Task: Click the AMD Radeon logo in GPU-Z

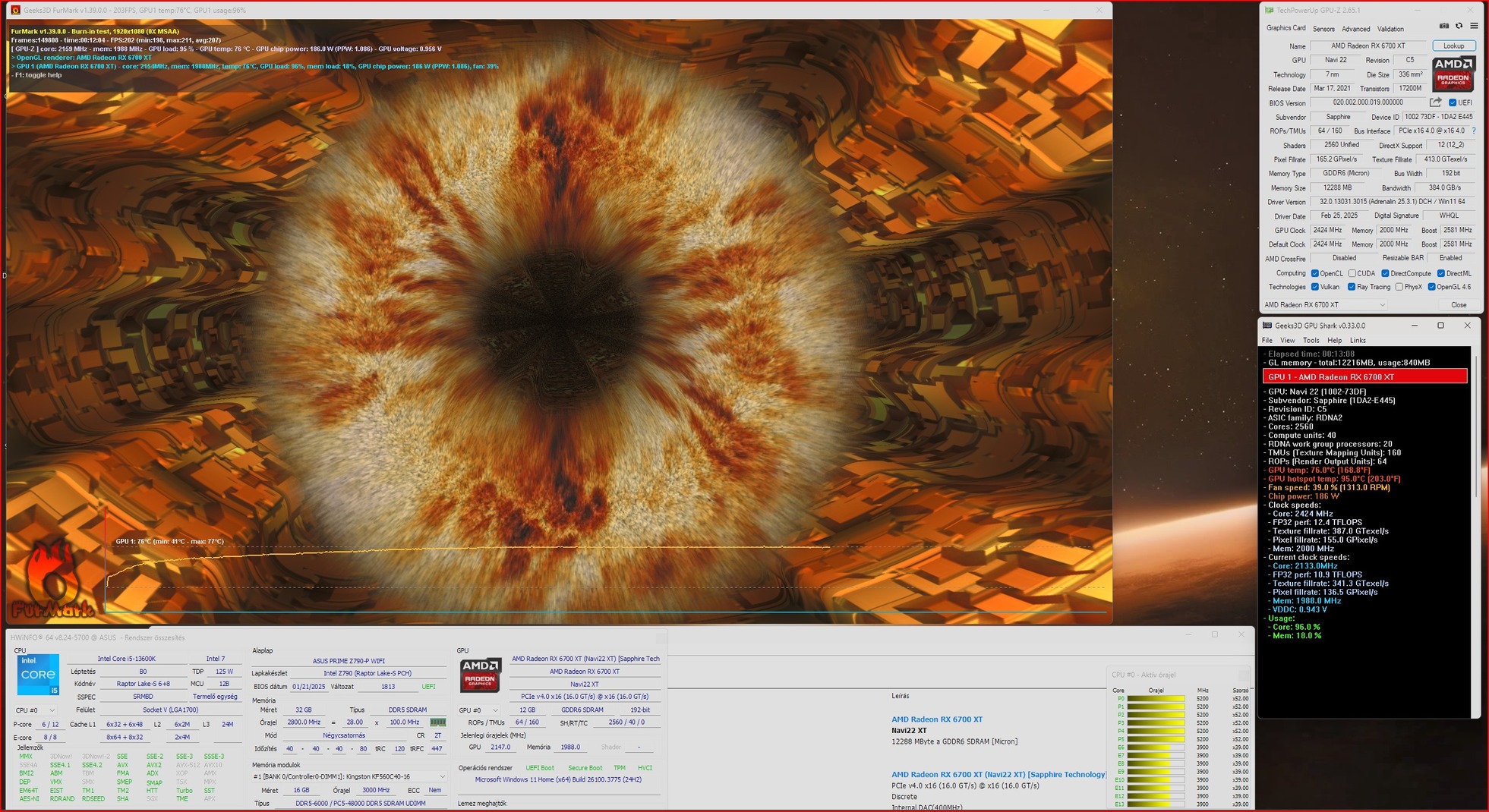Action: 1453,74
